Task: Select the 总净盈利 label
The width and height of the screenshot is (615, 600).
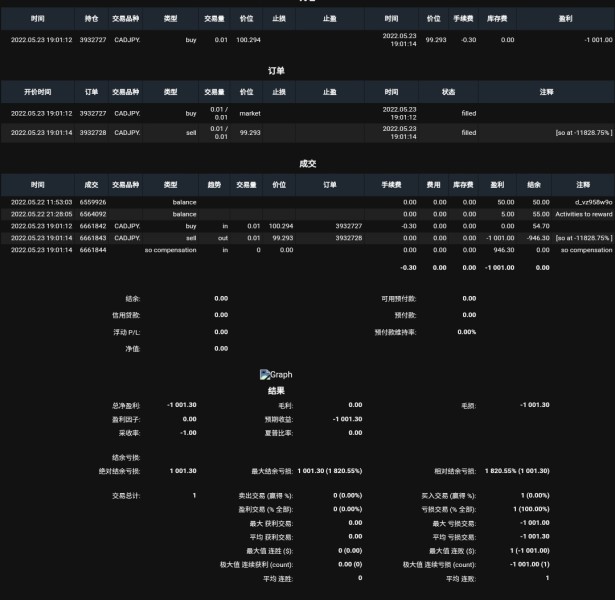Action: pos(126,405)
